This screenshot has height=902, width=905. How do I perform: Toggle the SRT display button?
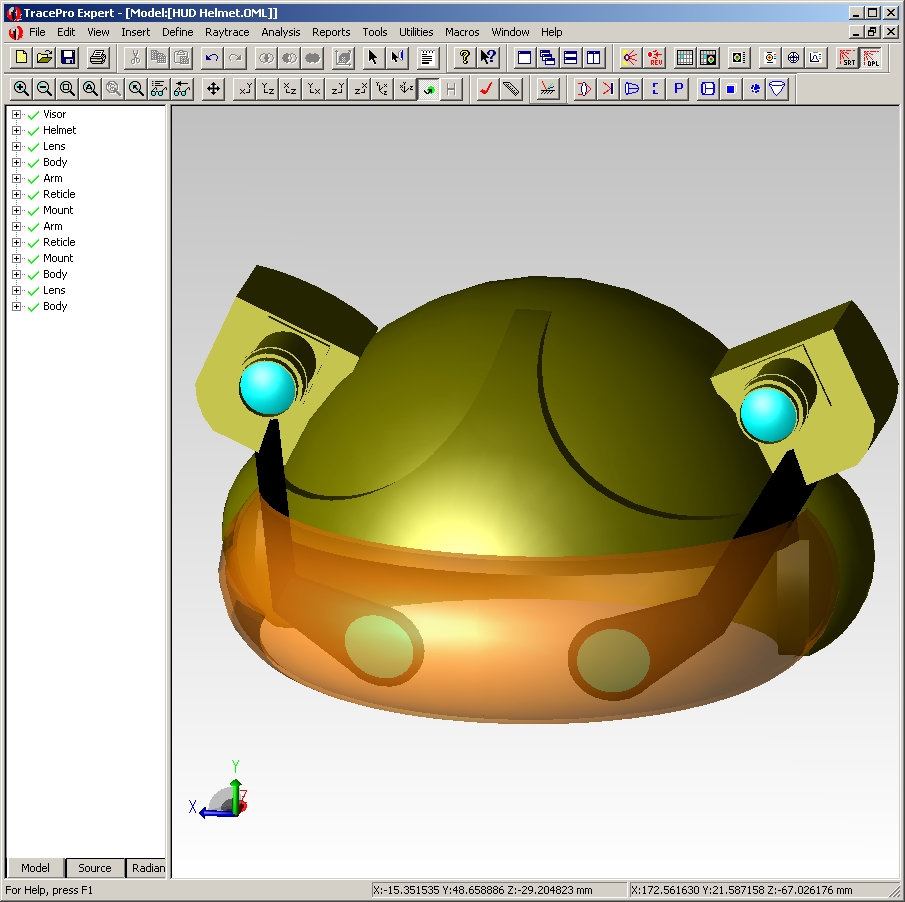coord(847,58)
